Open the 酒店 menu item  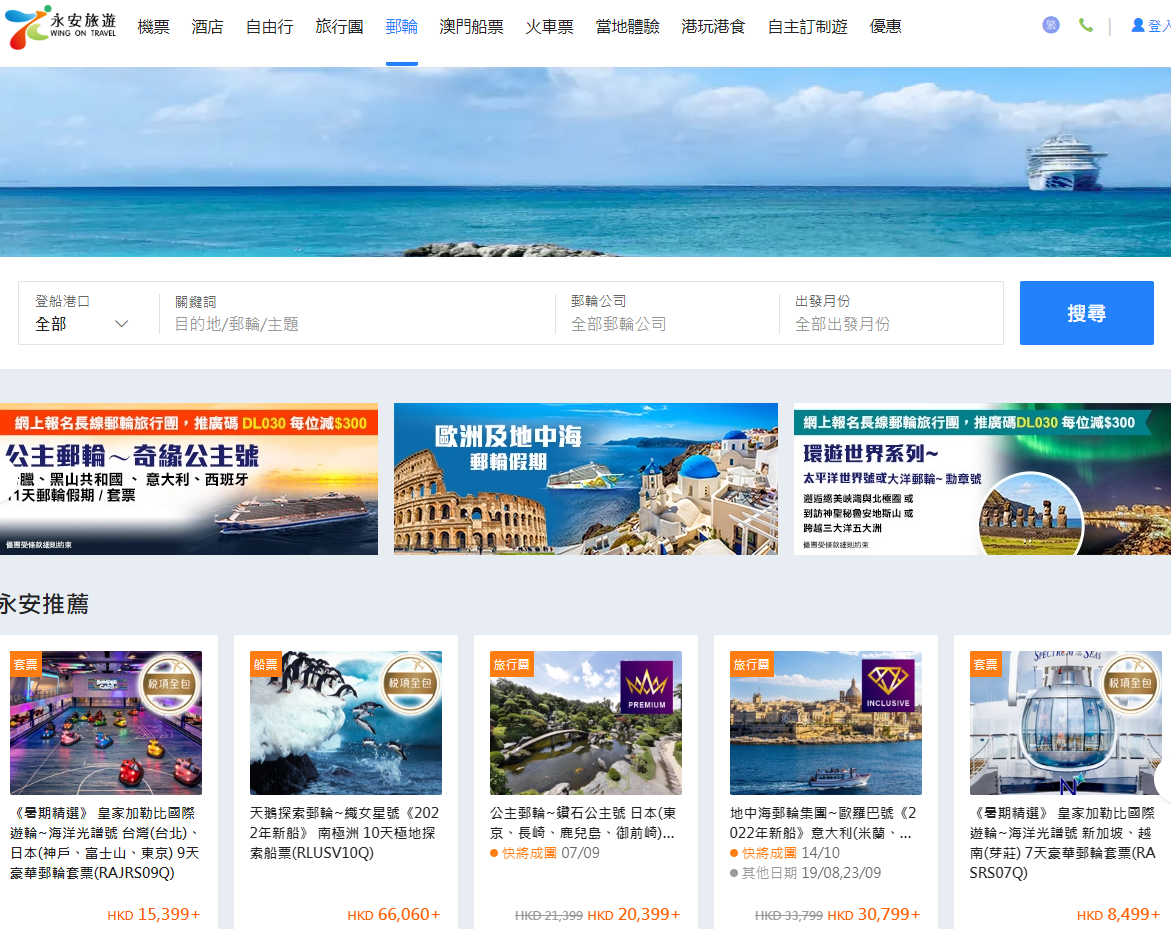pyautogui.click(x=208, y=27)
